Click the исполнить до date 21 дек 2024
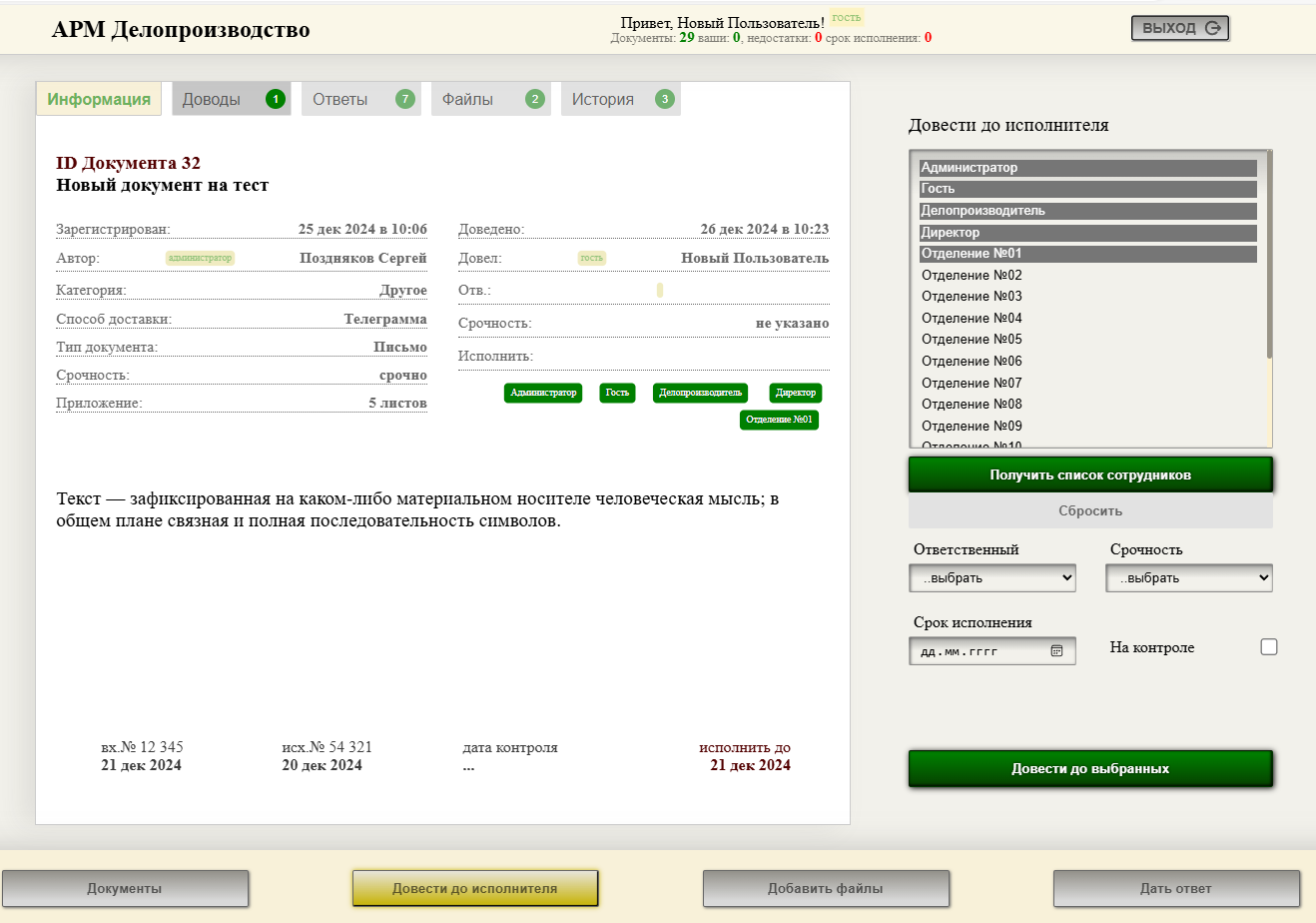The width and height of the screenshot is (1316, 923). coord(750,765)
